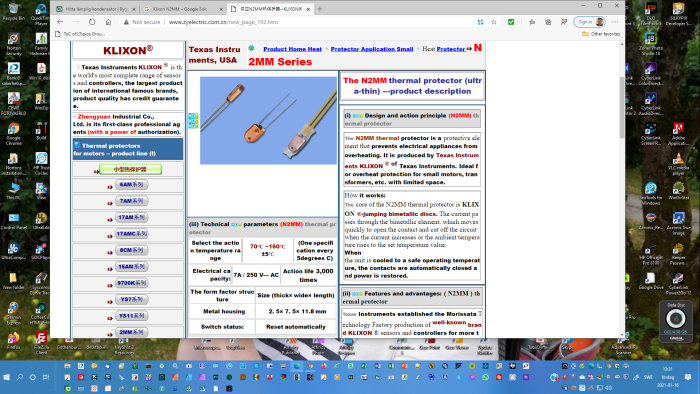The width and height of the screenshot is (700, 394).
Task: Open the YS11 series button
Action: coord(131,316)
